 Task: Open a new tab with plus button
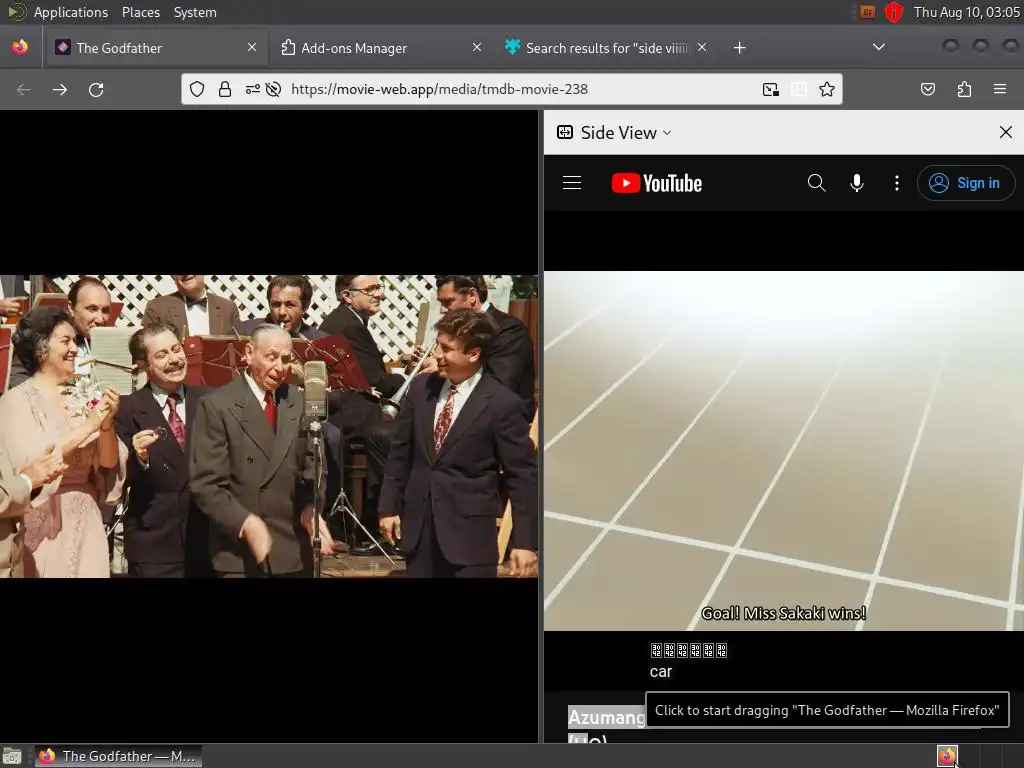pyautogui.click(x=739, y=48)
